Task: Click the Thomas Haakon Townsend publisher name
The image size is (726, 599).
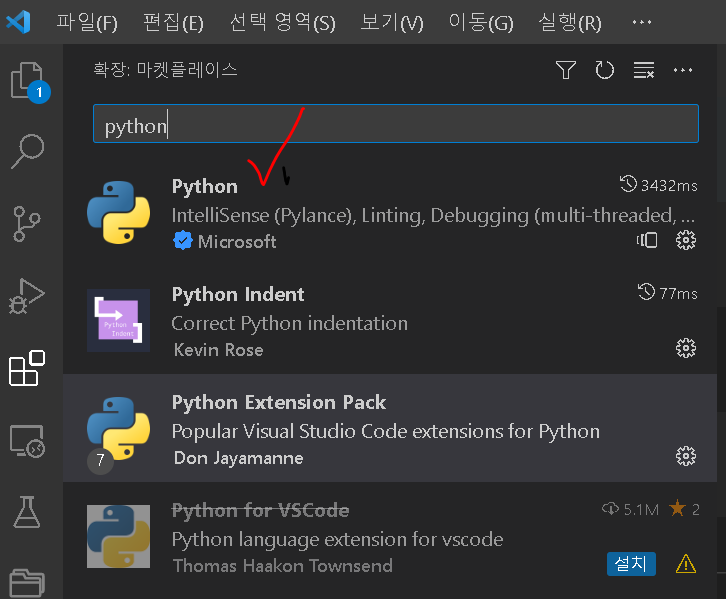Action: 282,566
